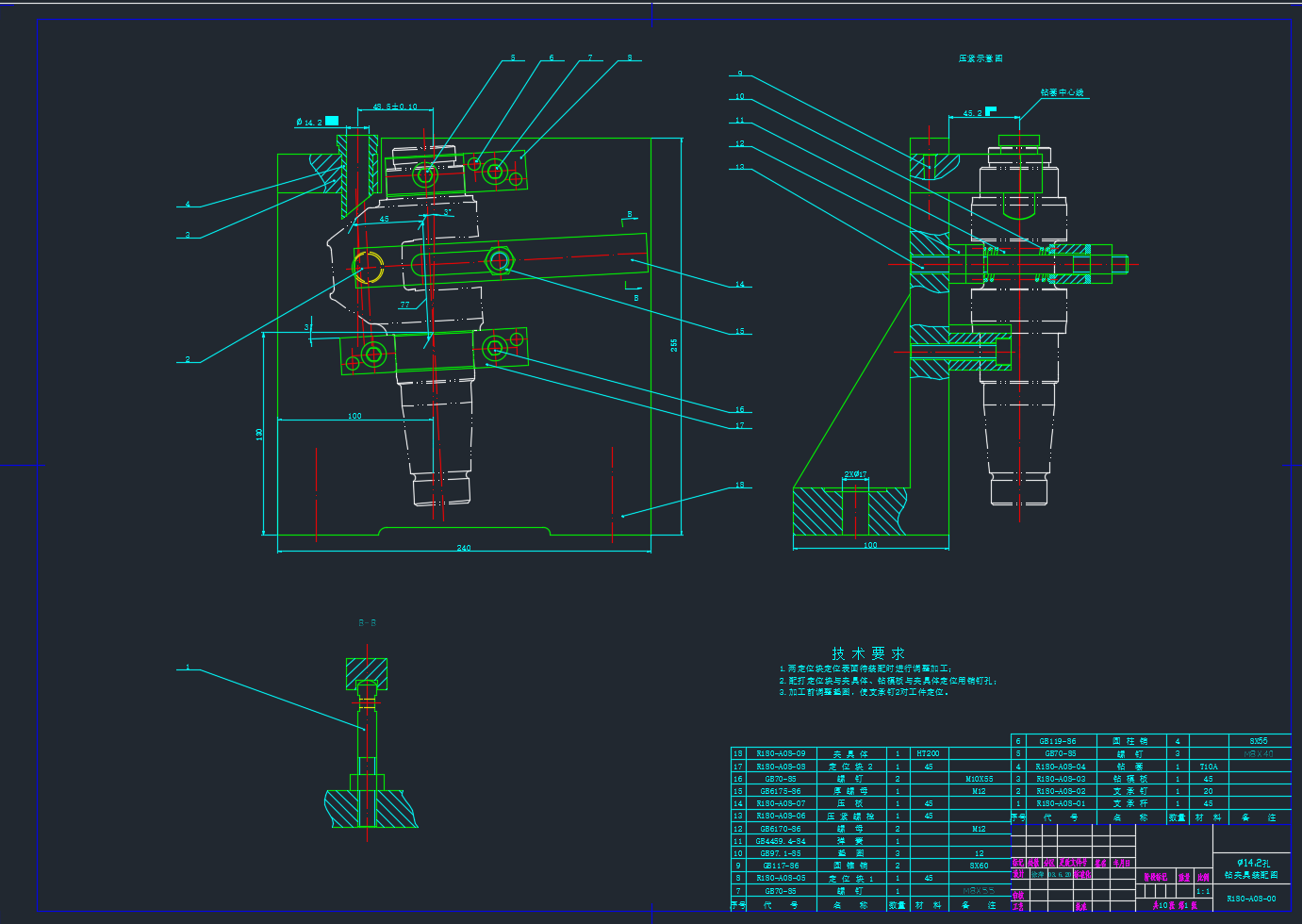Select the 255 height dimension text
The image size is (1302, 924).
click(674, 345)
